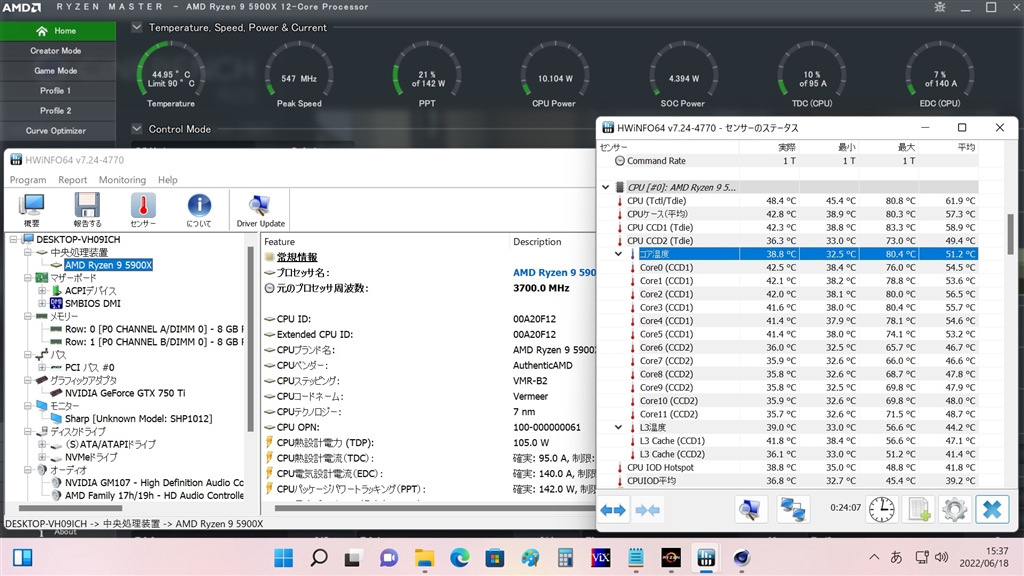Click the networked computers icon in sensor toolbar
This screenshot has width=1024, height=576.
point(793,509)
